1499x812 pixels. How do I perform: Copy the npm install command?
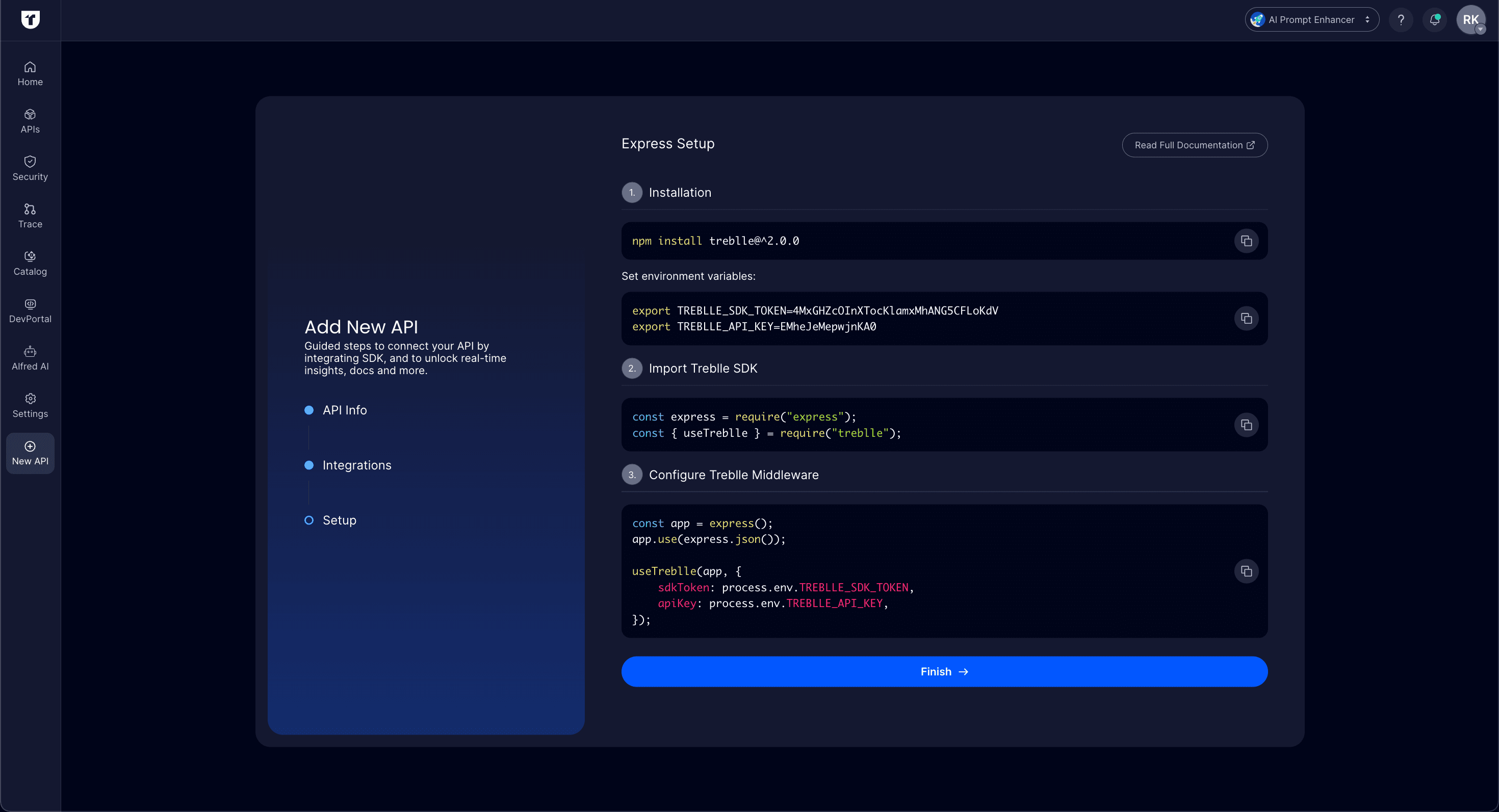click(1246, 241)
